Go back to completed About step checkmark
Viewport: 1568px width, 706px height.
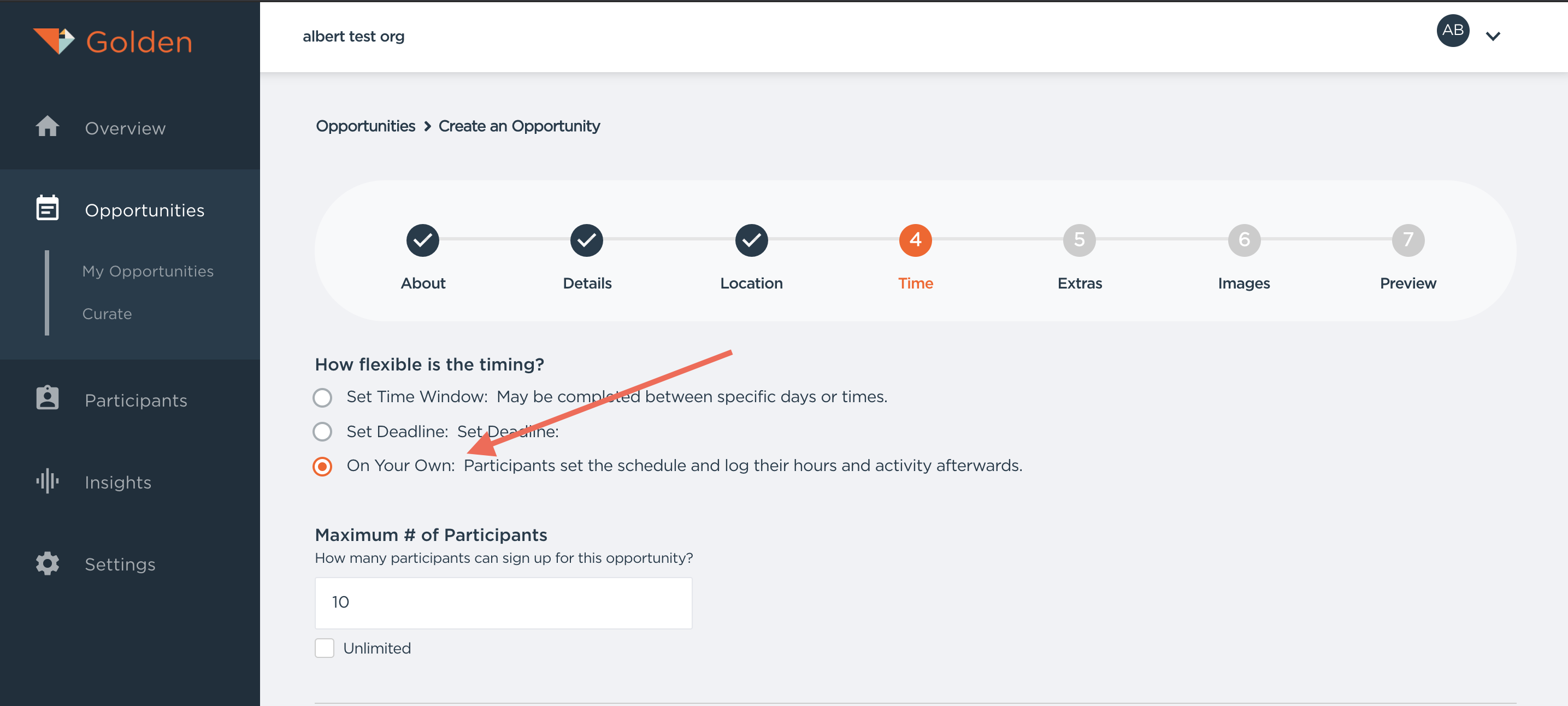pos(422,240)
